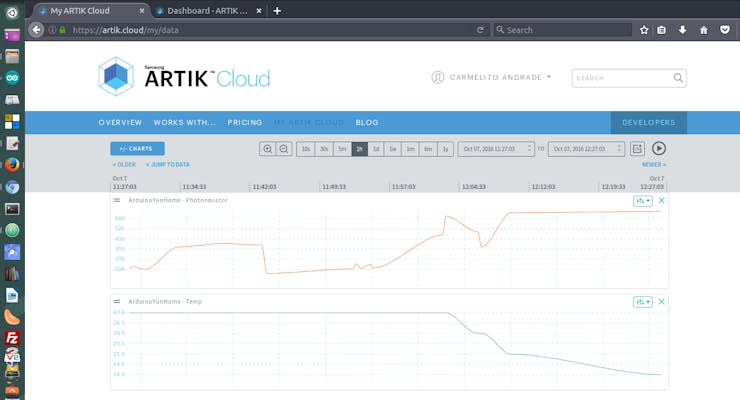Open the Blog nav item
Viewport: 740px width, 400px height.
[367, 123]
